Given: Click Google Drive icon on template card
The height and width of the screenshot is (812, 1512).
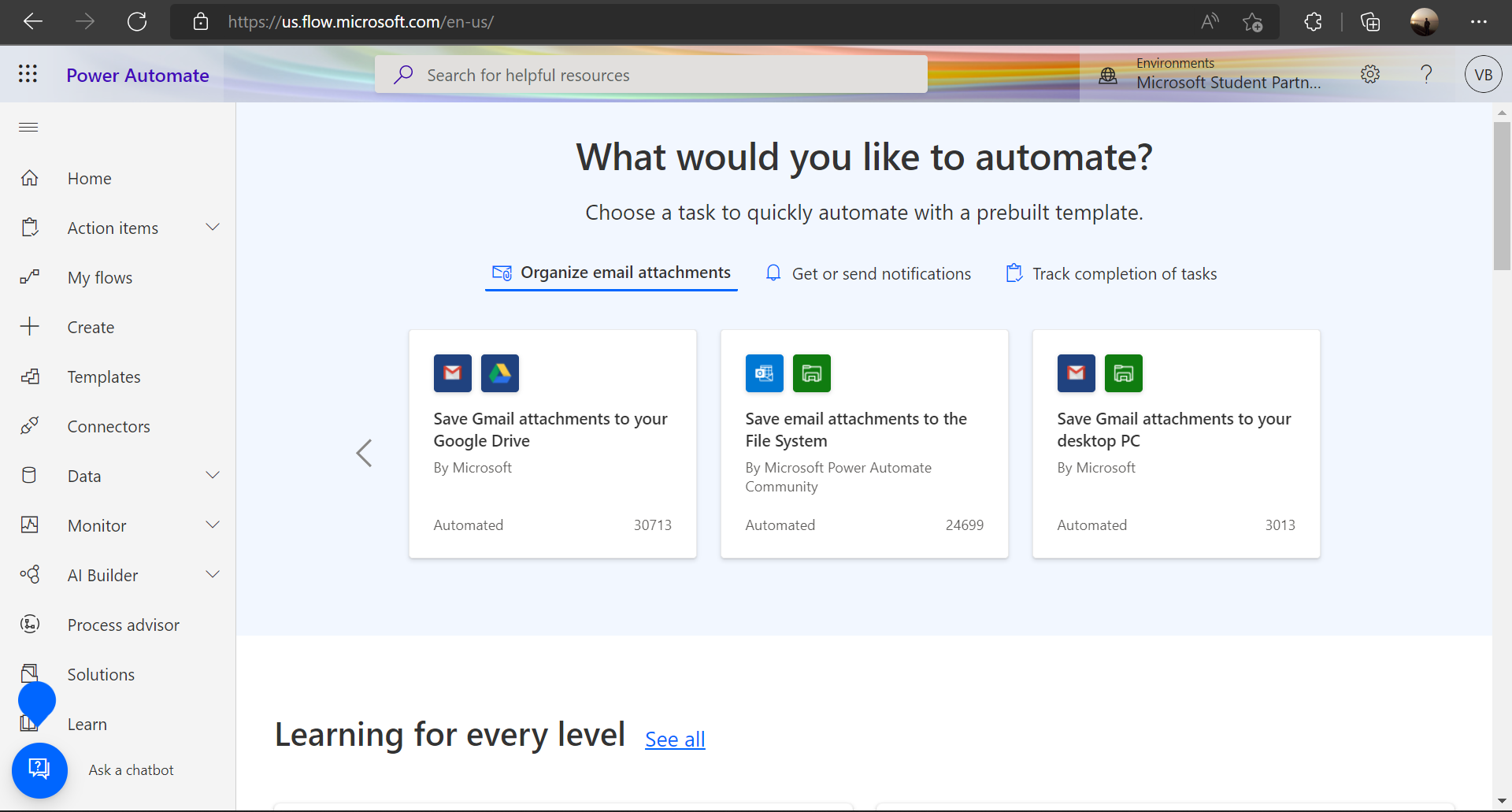Looking at the screenshot, I should pos(500,373).
